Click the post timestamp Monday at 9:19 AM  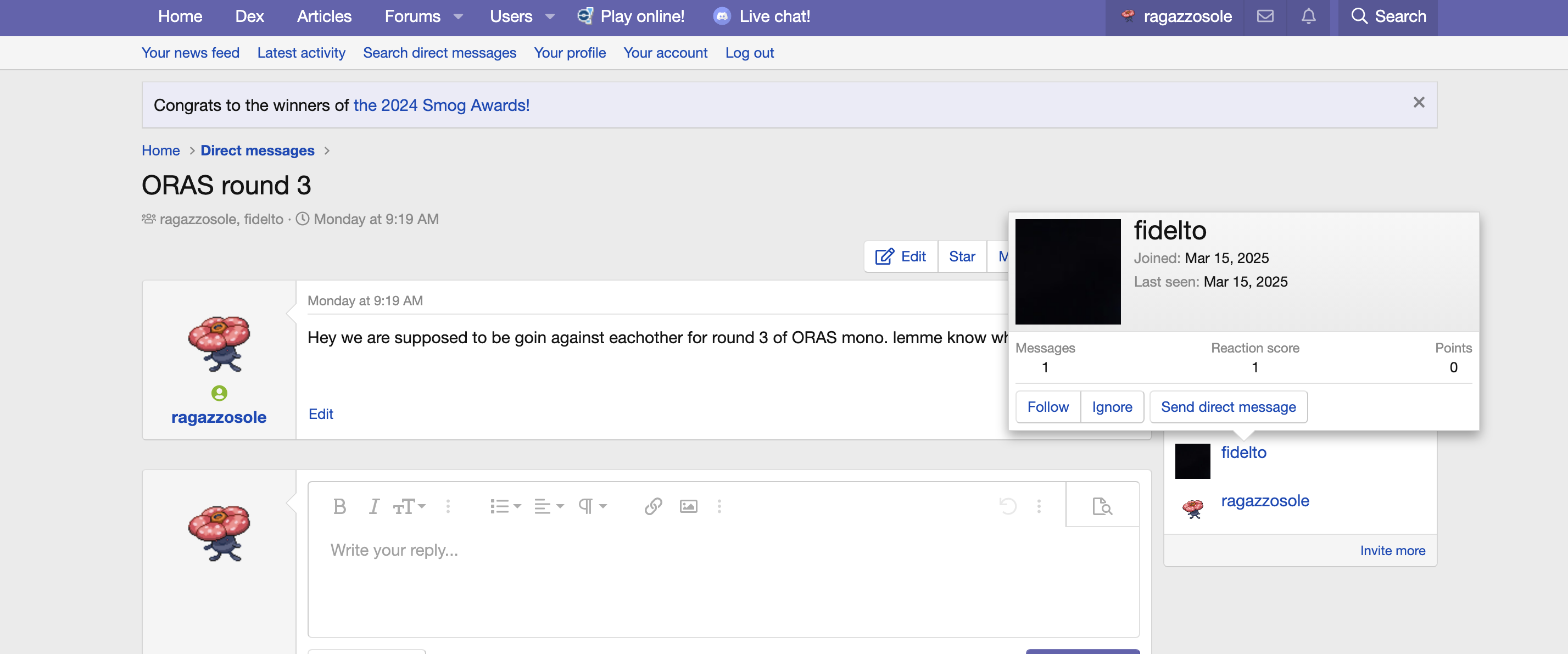(x=365, y=301)
